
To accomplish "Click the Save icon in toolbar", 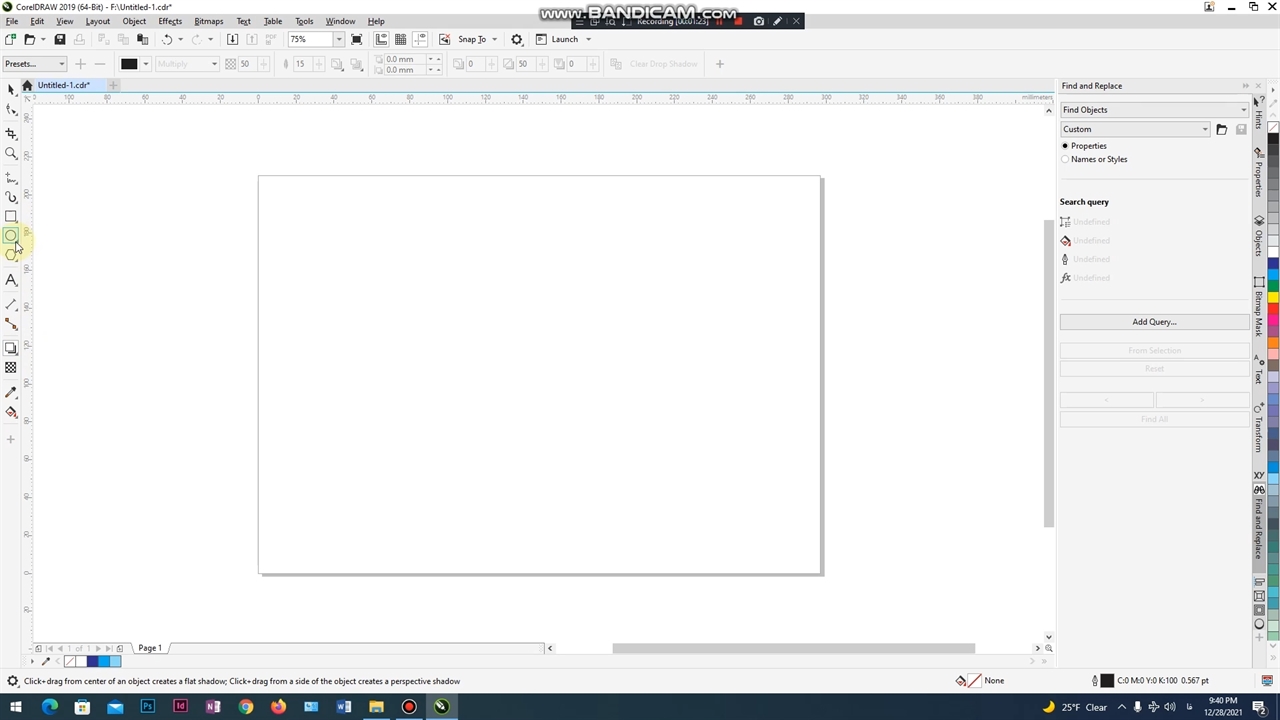I will click(60, 39).
